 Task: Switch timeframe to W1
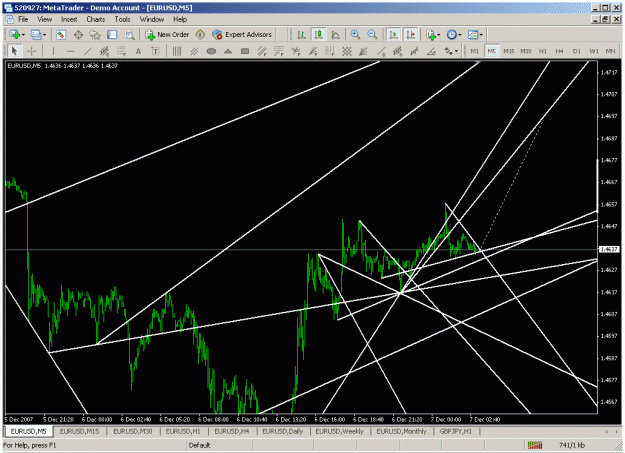(594, 51)
